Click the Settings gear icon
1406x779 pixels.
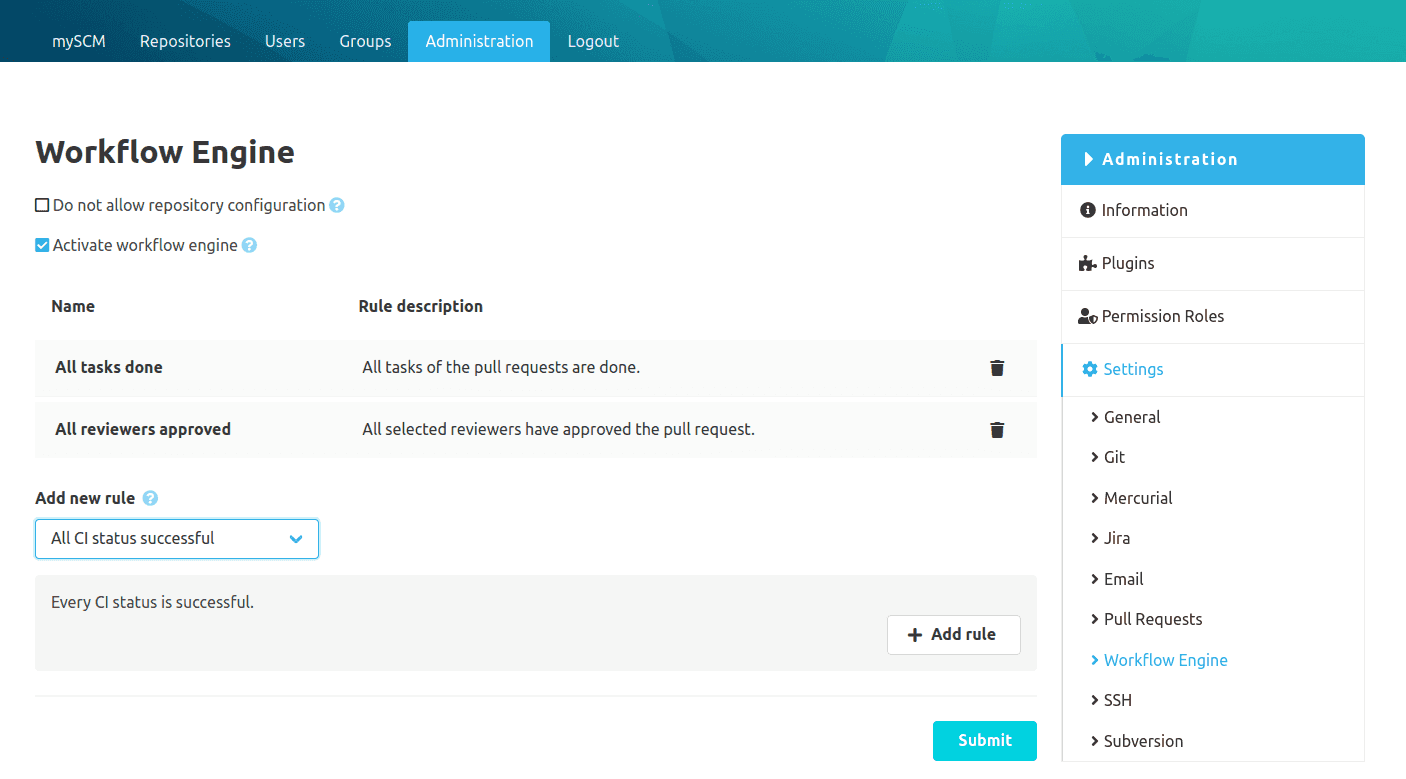pos(1088,368)
